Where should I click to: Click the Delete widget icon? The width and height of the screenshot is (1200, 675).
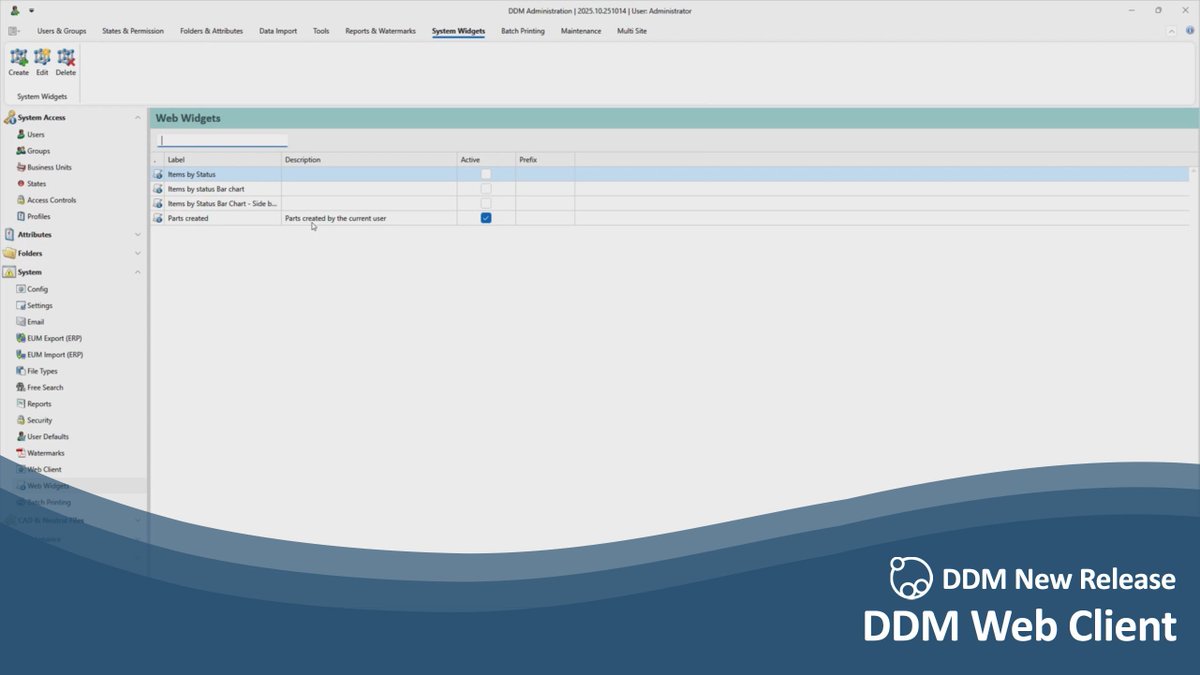point(66,57)
